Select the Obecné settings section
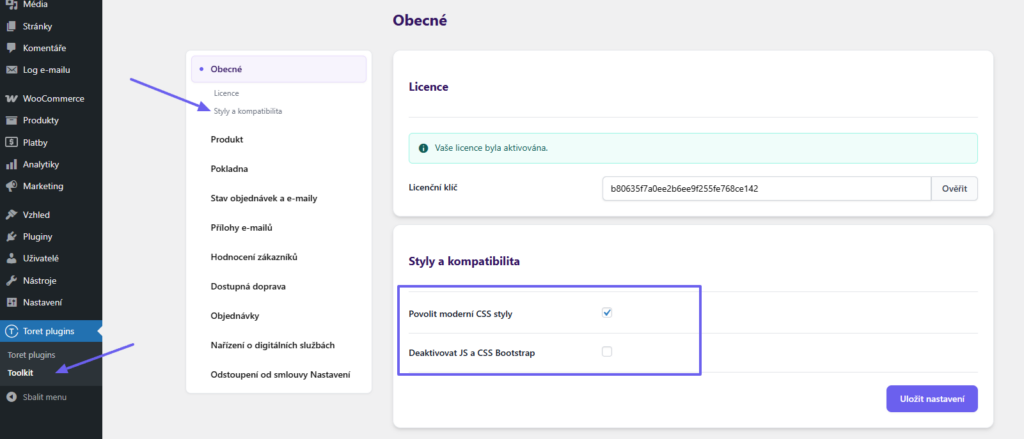 279,69
